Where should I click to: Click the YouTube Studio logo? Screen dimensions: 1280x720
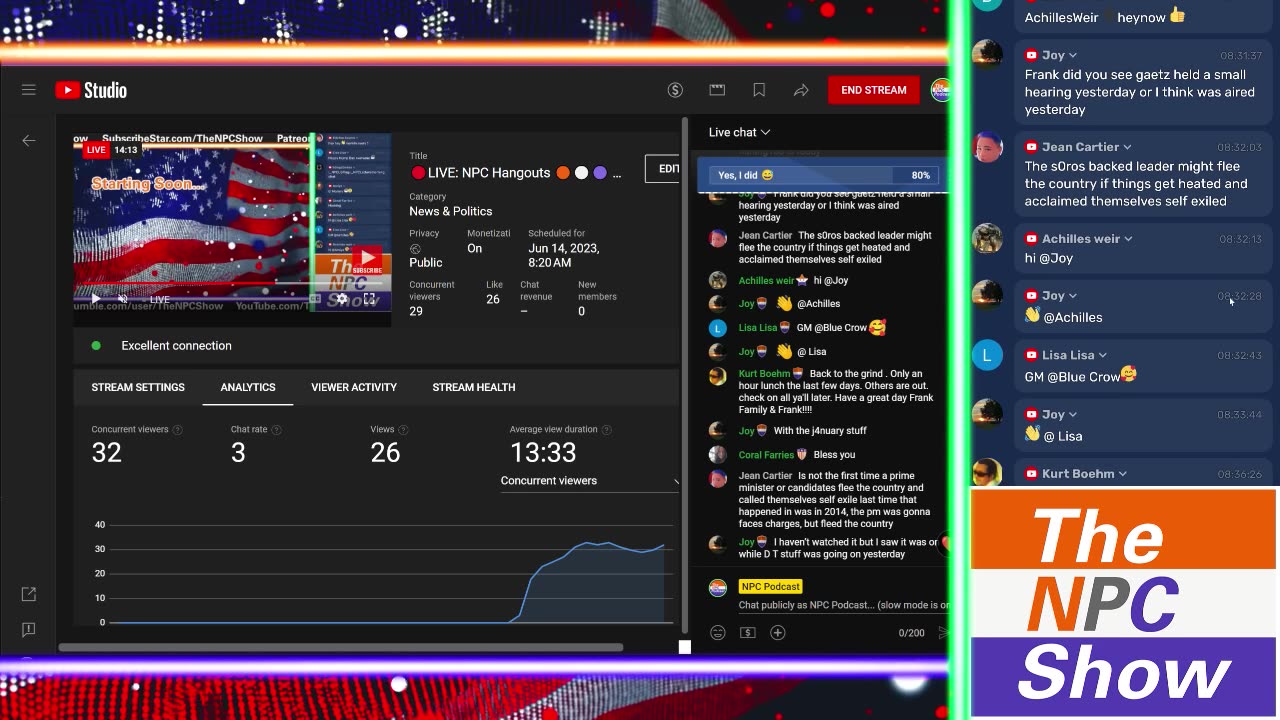(x=91, y=90)
